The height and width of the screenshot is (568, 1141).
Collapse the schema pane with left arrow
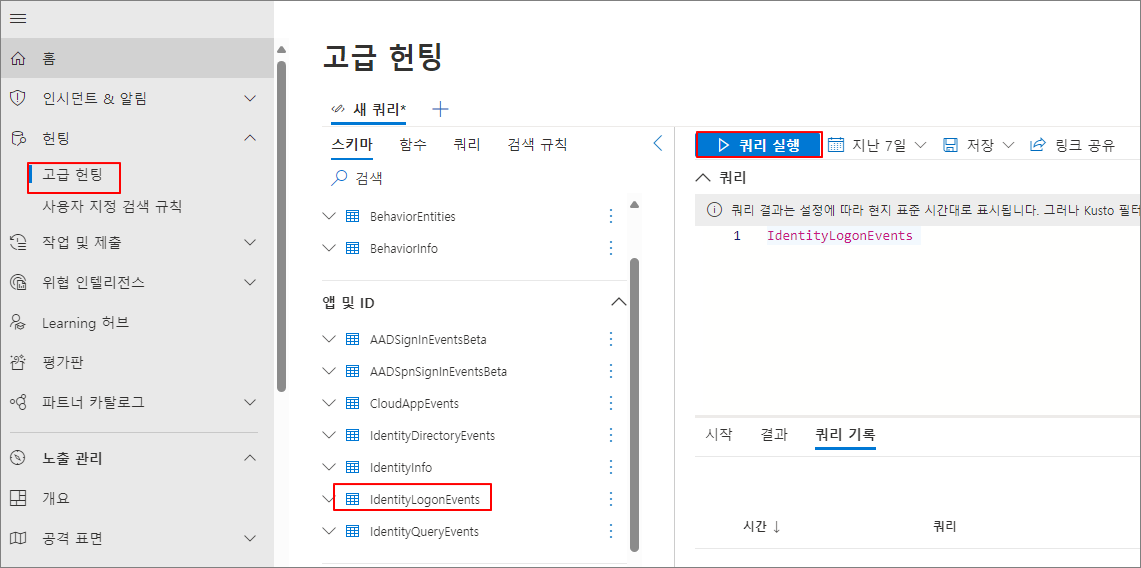click(x=658, y=143)
